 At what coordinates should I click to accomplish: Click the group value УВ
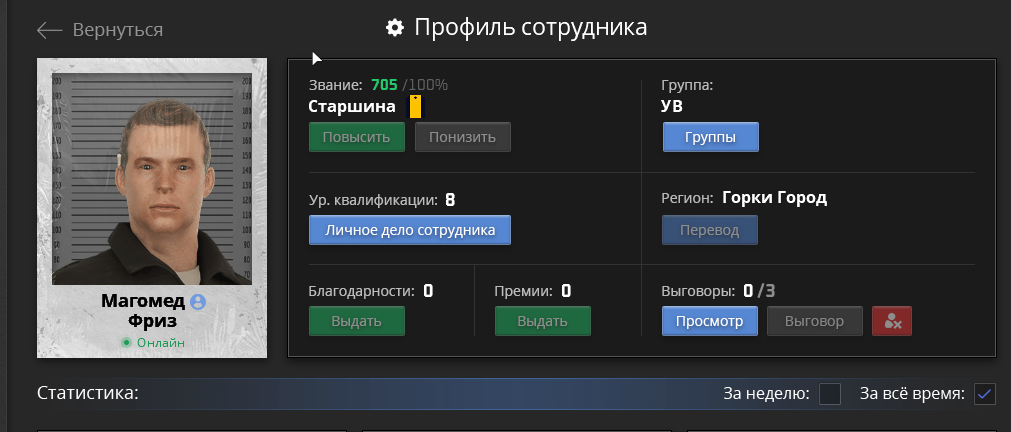[x=672, y=107]
